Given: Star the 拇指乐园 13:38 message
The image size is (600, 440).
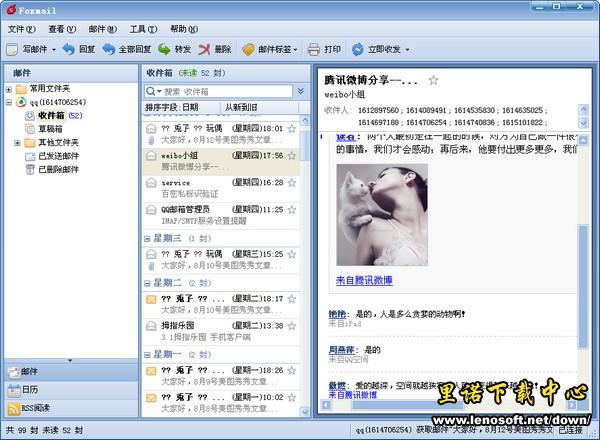Looking at the screenshot, I should [292, 326].
